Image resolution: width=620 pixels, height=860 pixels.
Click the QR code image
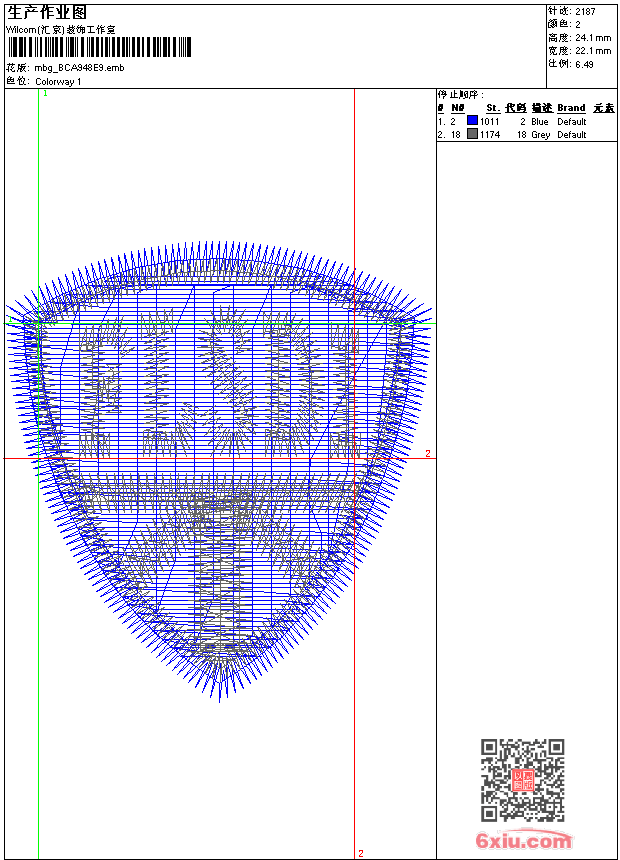click(522, 780)
